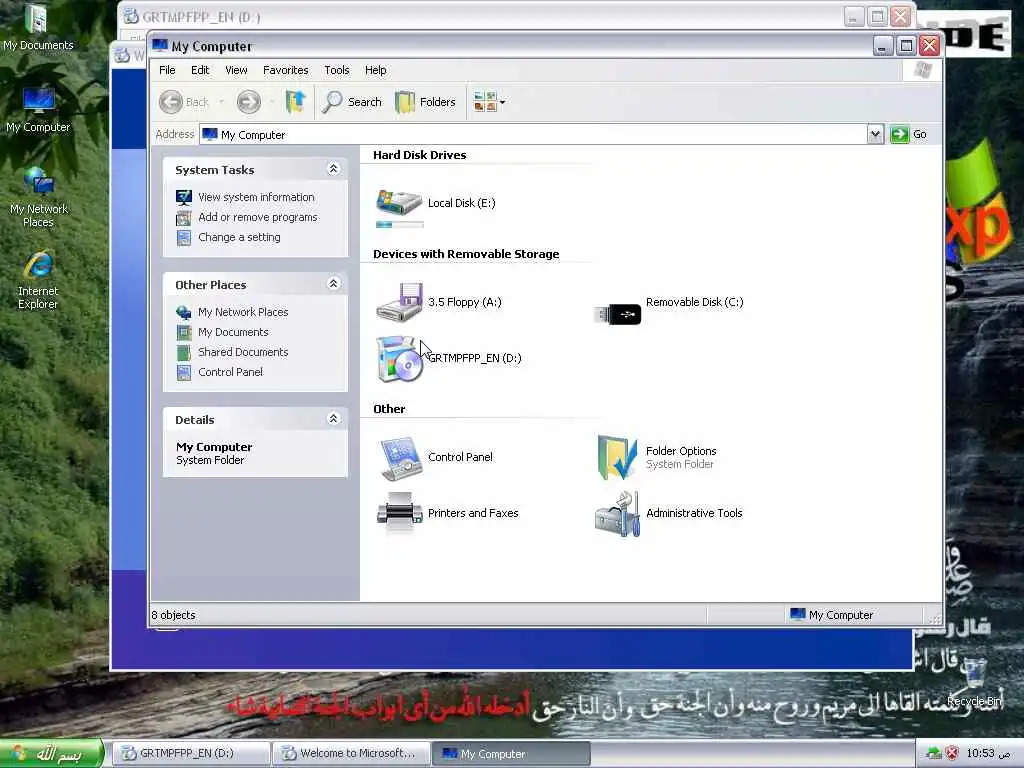The height and width of the screenshot is (768, 1024).
Task: Collapse the Details panel
Action: point(333,419)
